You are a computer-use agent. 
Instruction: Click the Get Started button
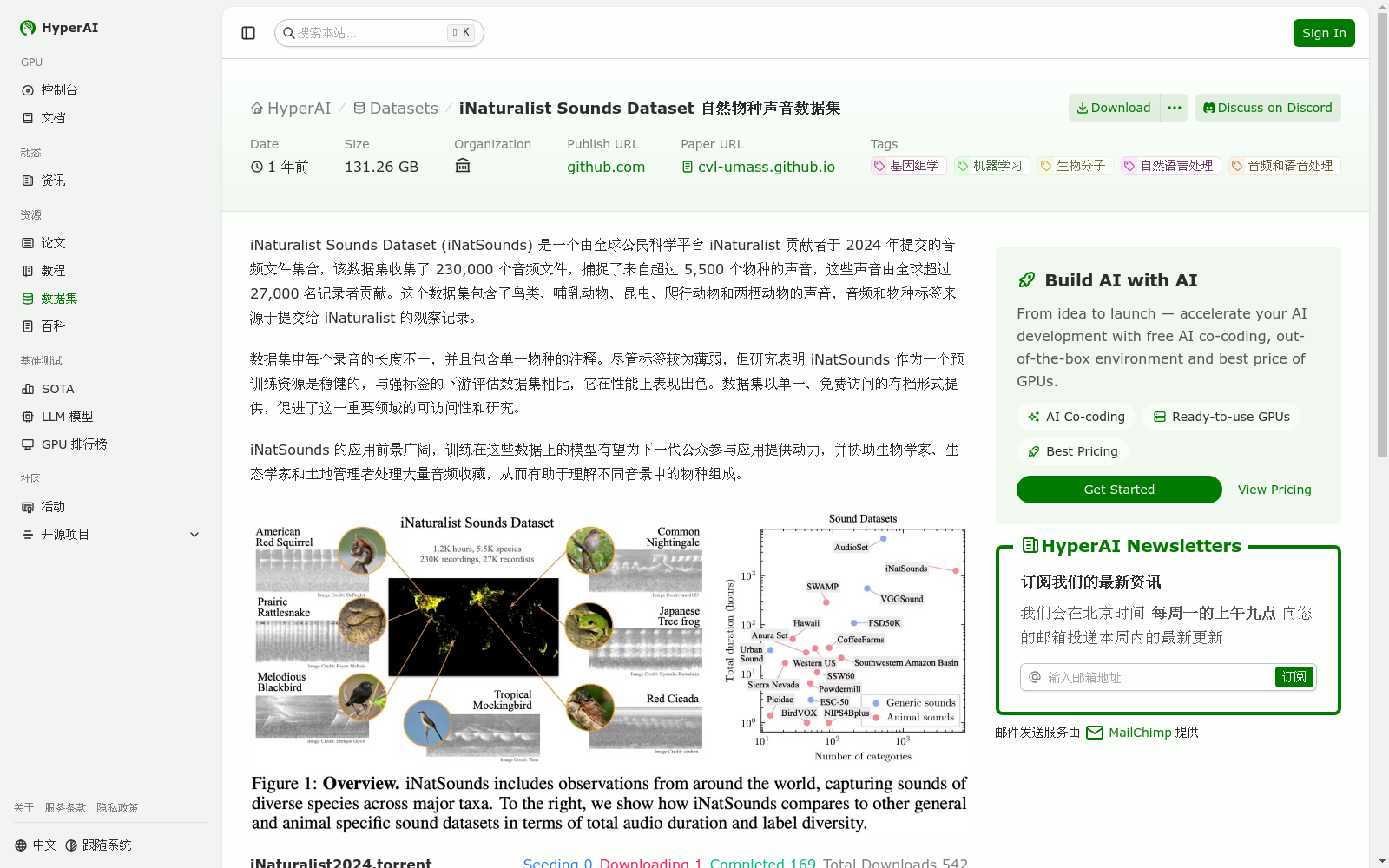click(x=1119, y=490)
